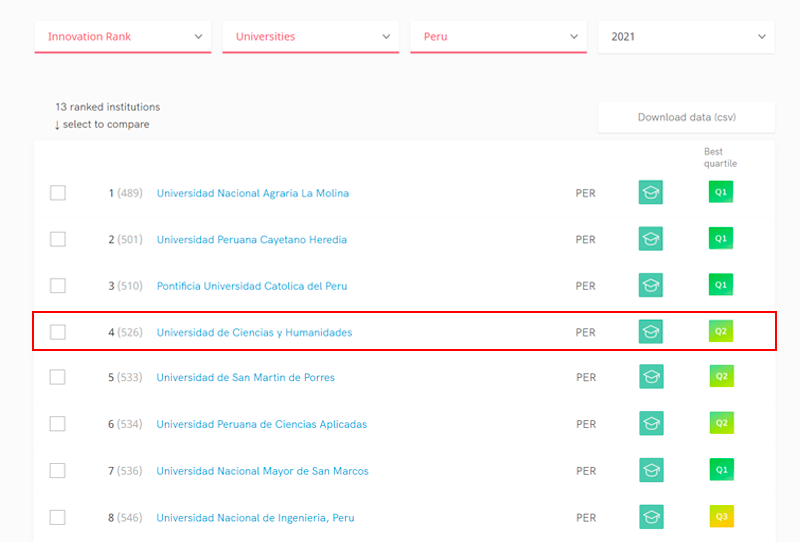Click the university icon for Universidad de San Martin de Porres
Viewport: 800px width, 542px height.
(651, 377)
